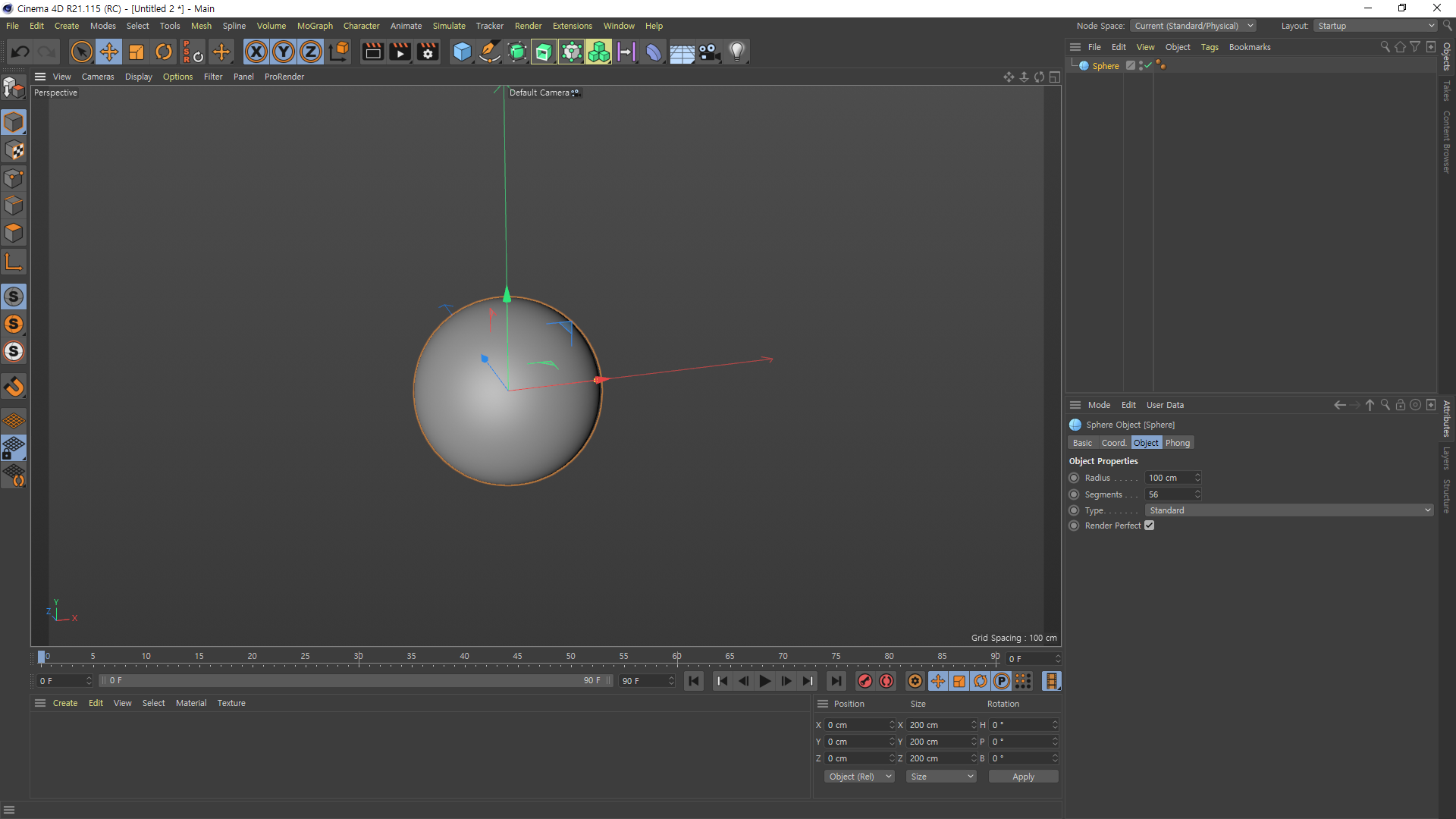Click frame 45 on the timeline ruler
This screenshot has height=819, width=1456.
click(x=517, y=657)
